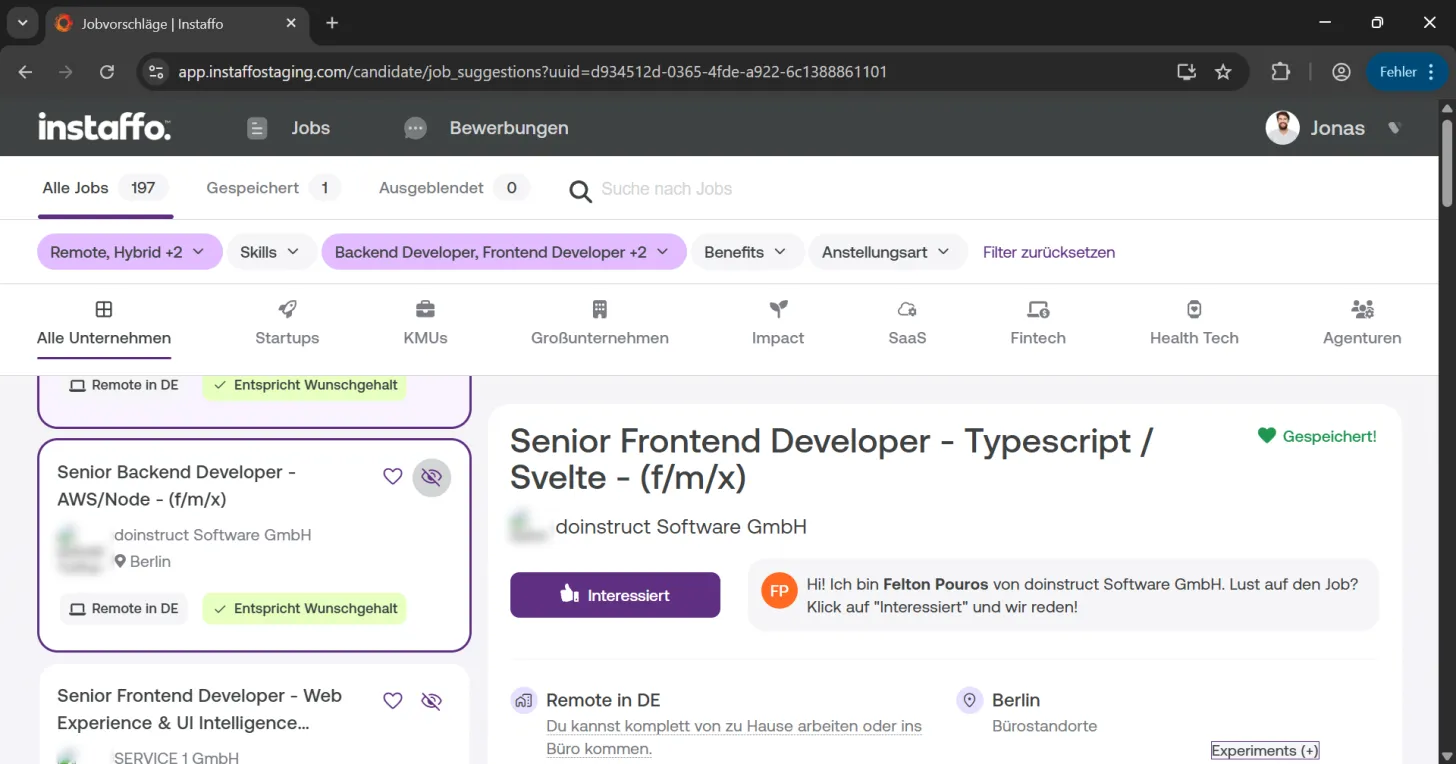
Task: Click the remote work explanation text
Action: pyautogui.click(x=734, y=737)
